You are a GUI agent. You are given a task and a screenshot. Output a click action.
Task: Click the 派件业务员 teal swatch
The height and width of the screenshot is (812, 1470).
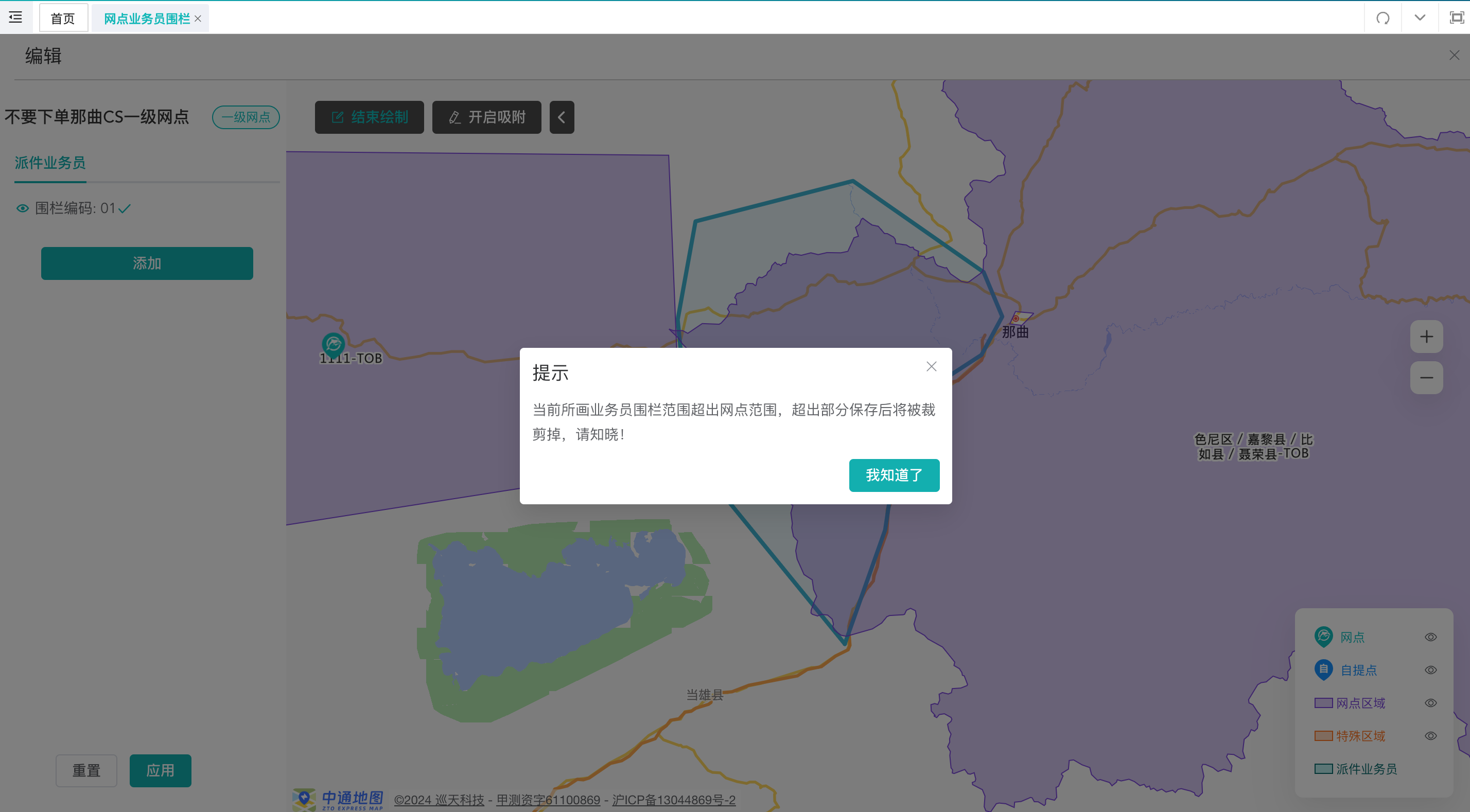1323,769
